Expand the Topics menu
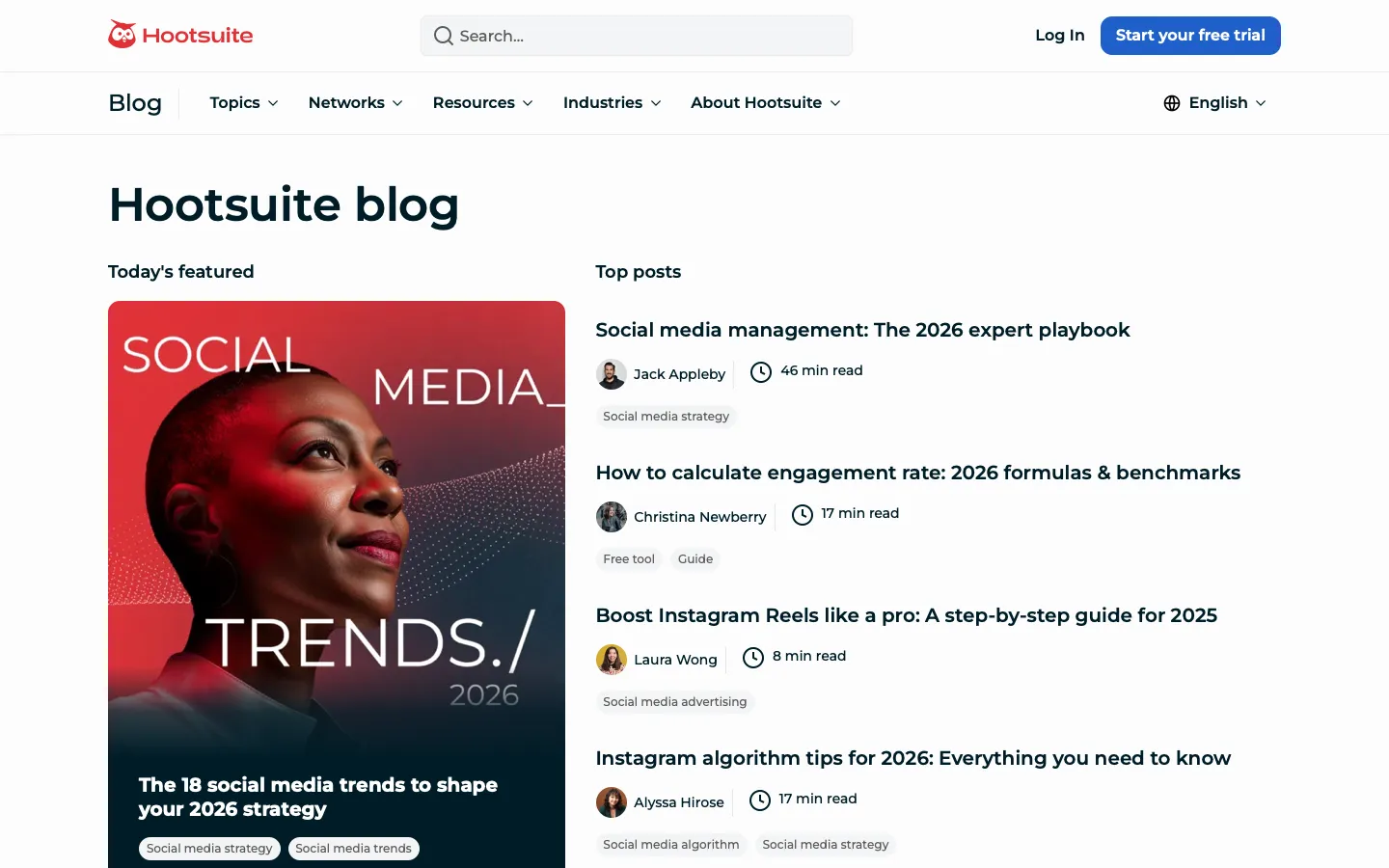 [244, 103]
